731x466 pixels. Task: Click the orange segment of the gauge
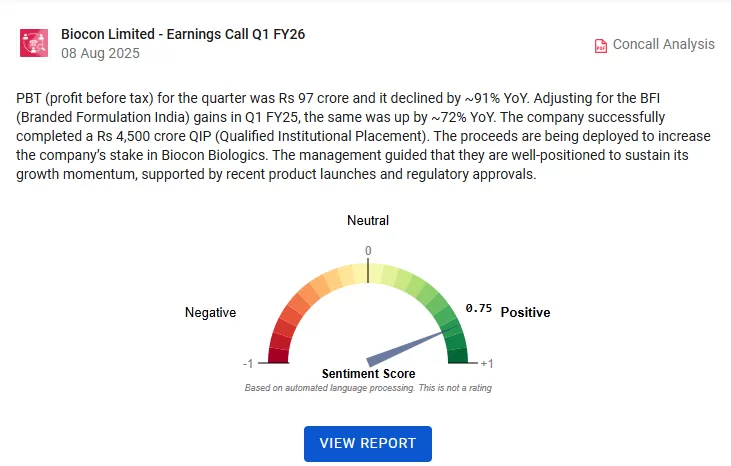pyautogui.click(x=307, y=296)
